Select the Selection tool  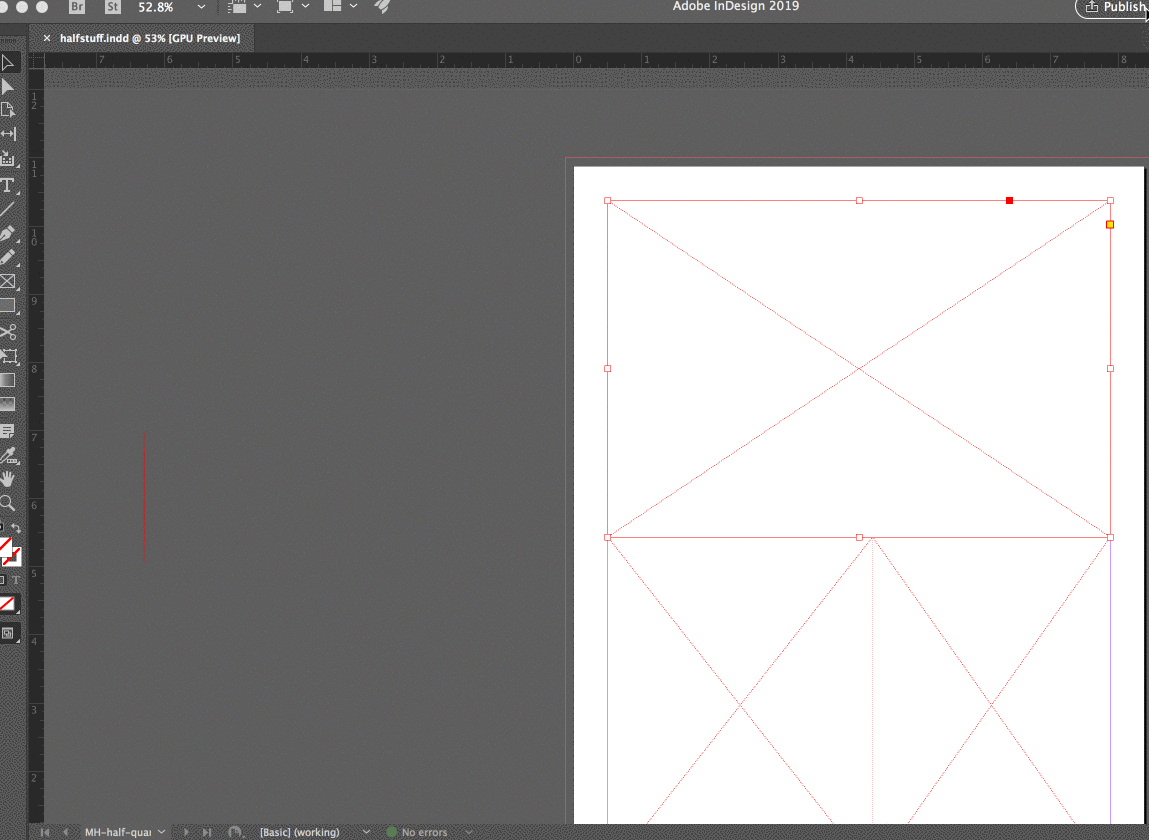(x=11, y=62)
